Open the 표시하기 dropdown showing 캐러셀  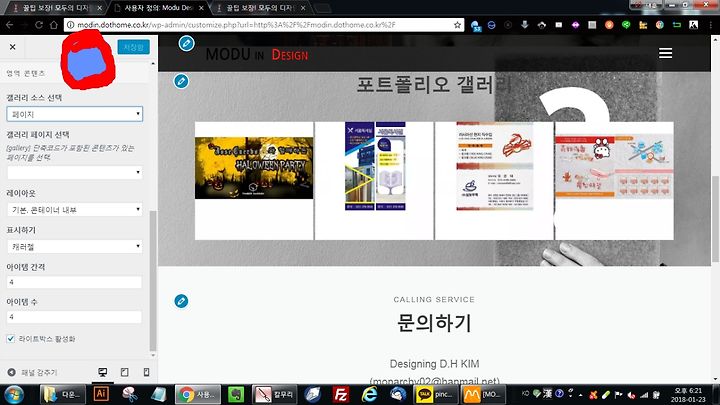(x=74, y=247)
